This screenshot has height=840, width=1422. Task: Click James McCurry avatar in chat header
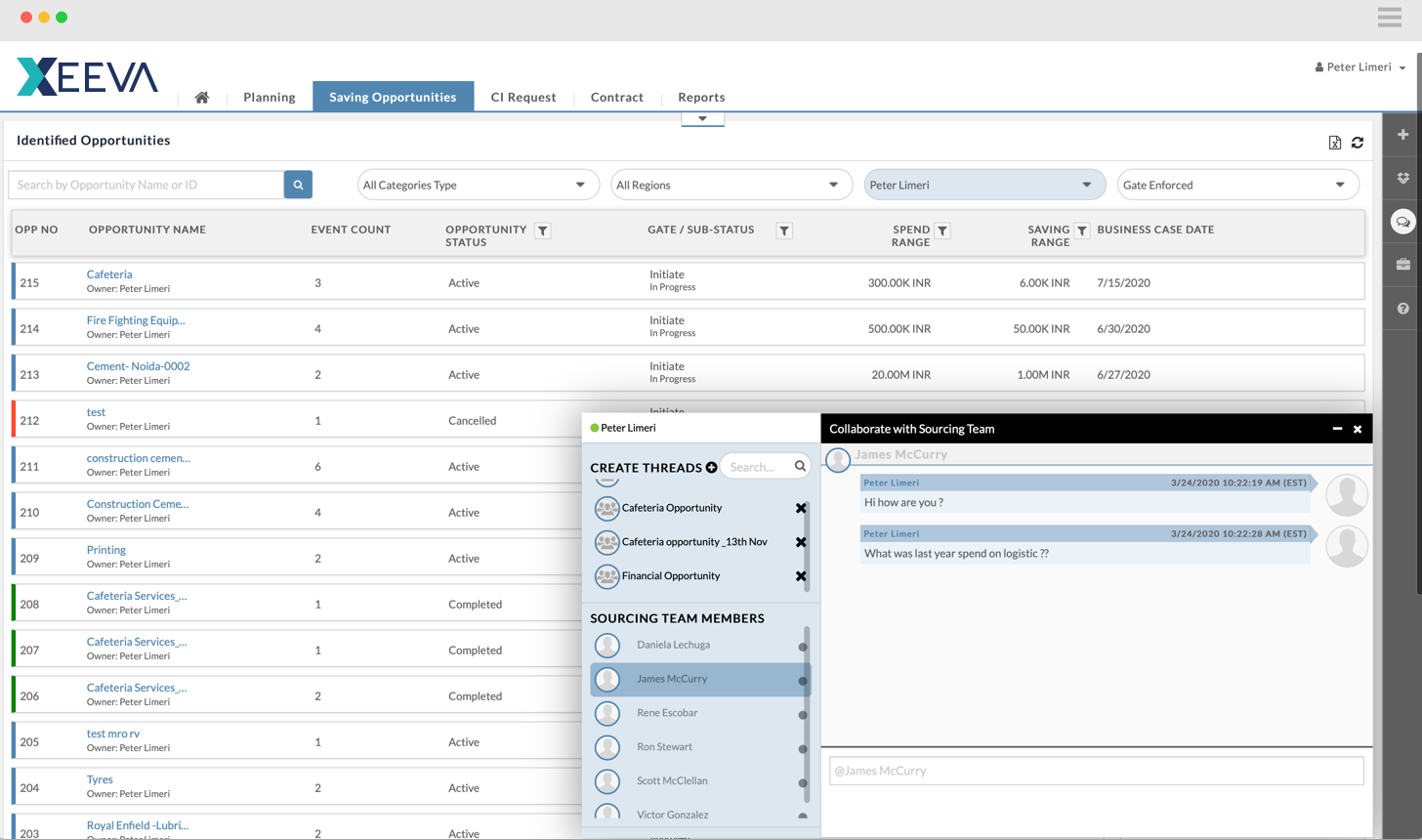[x=838, y=458]
